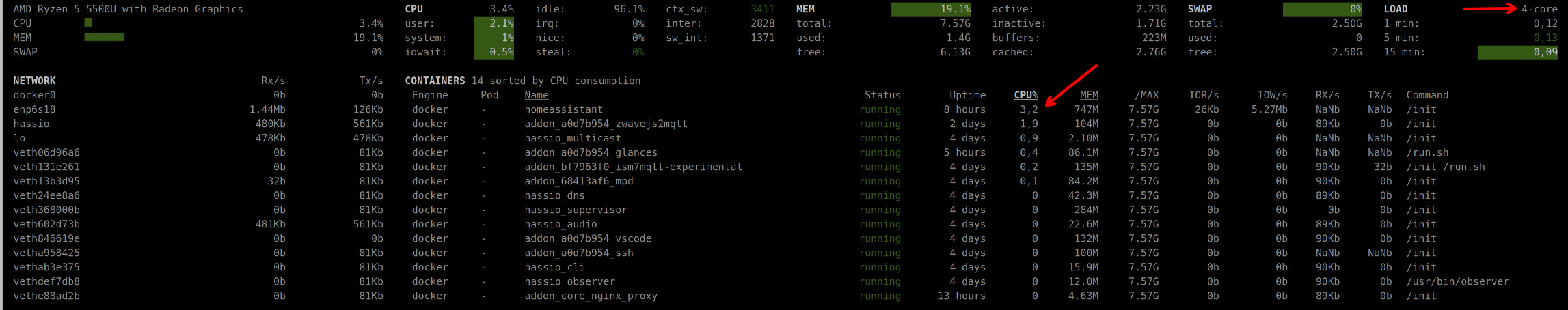Click the small green CPU usage bar

click(x=87, y=23)
